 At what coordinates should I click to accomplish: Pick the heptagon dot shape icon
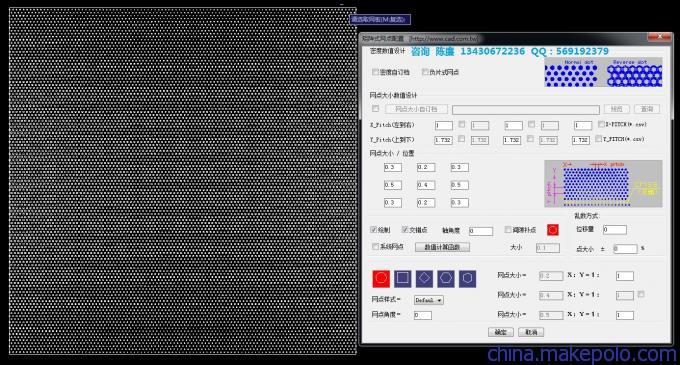[x=446, y=278]
